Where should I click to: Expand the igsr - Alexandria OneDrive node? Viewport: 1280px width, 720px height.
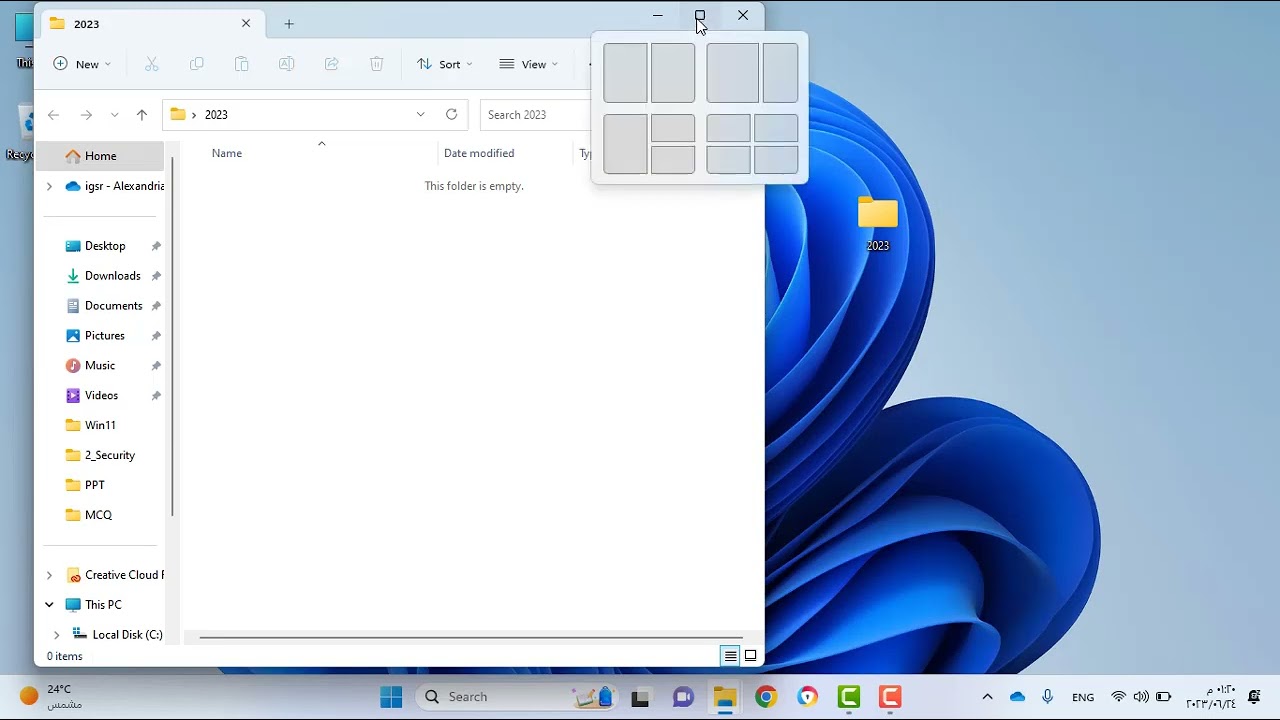(x=49, y=186)
